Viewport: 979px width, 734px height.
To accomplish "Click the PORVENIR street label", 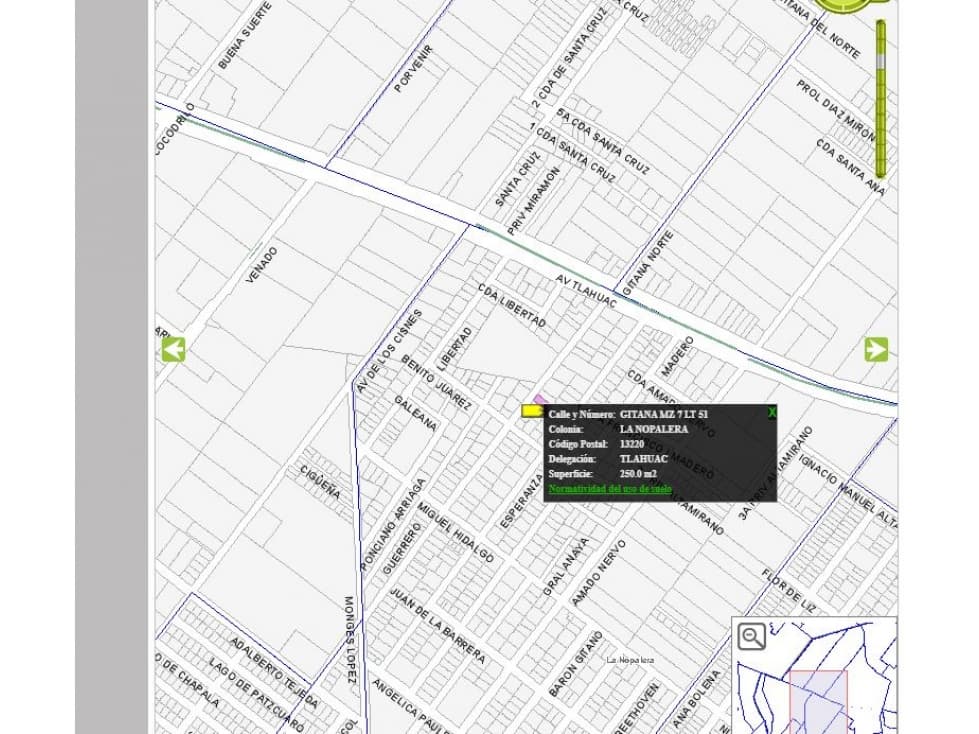I will coord(413,69).
